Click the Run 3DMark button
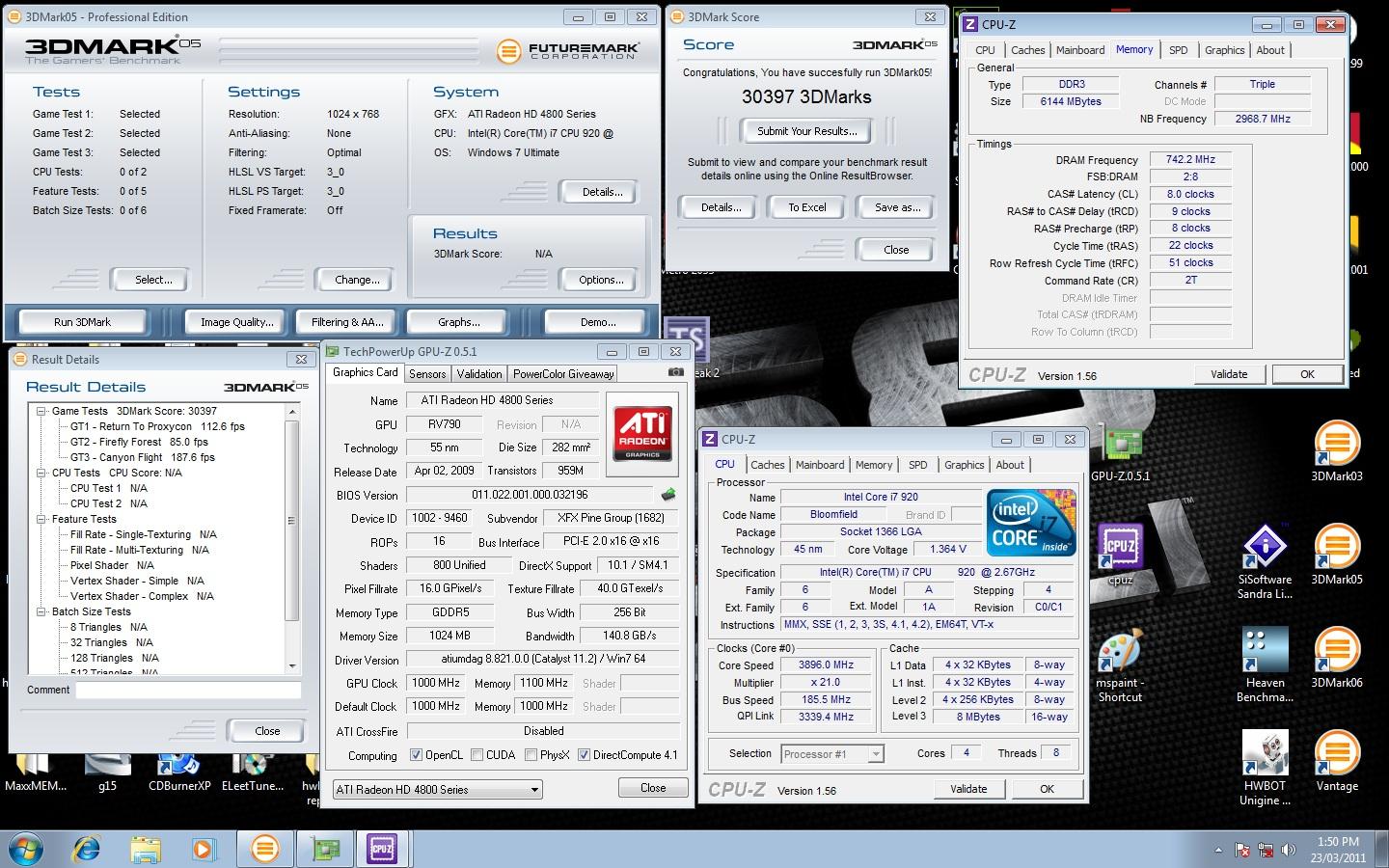 click(82, 322)
